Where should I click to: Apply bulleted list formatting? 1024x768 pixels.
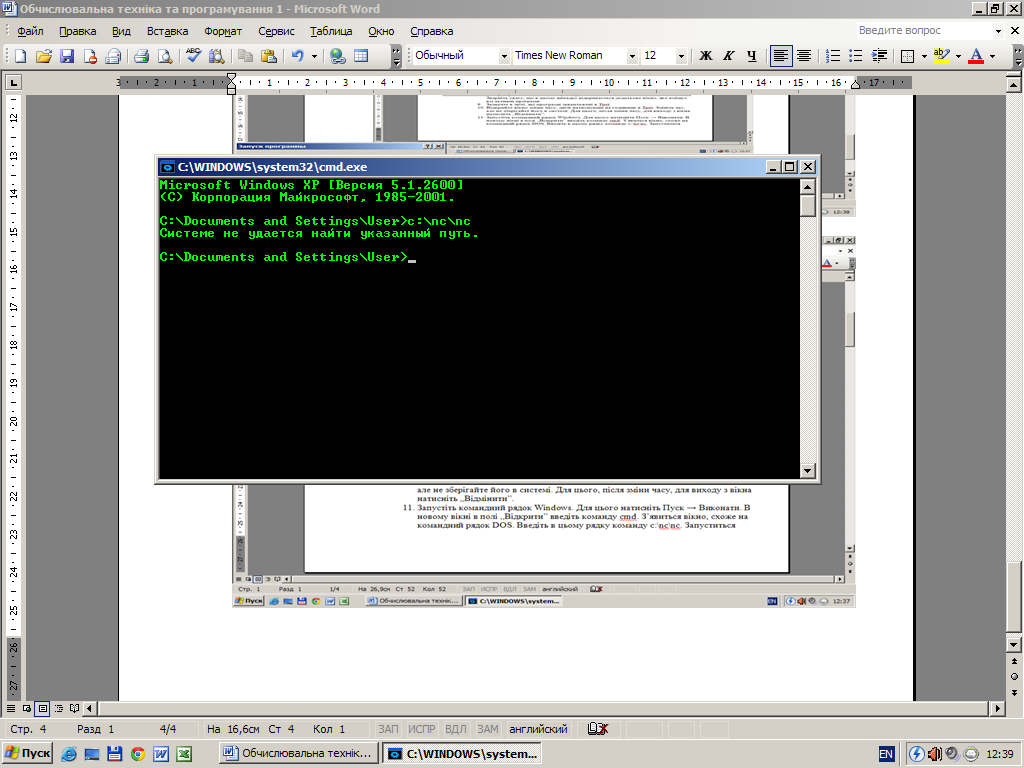(856, 56)
